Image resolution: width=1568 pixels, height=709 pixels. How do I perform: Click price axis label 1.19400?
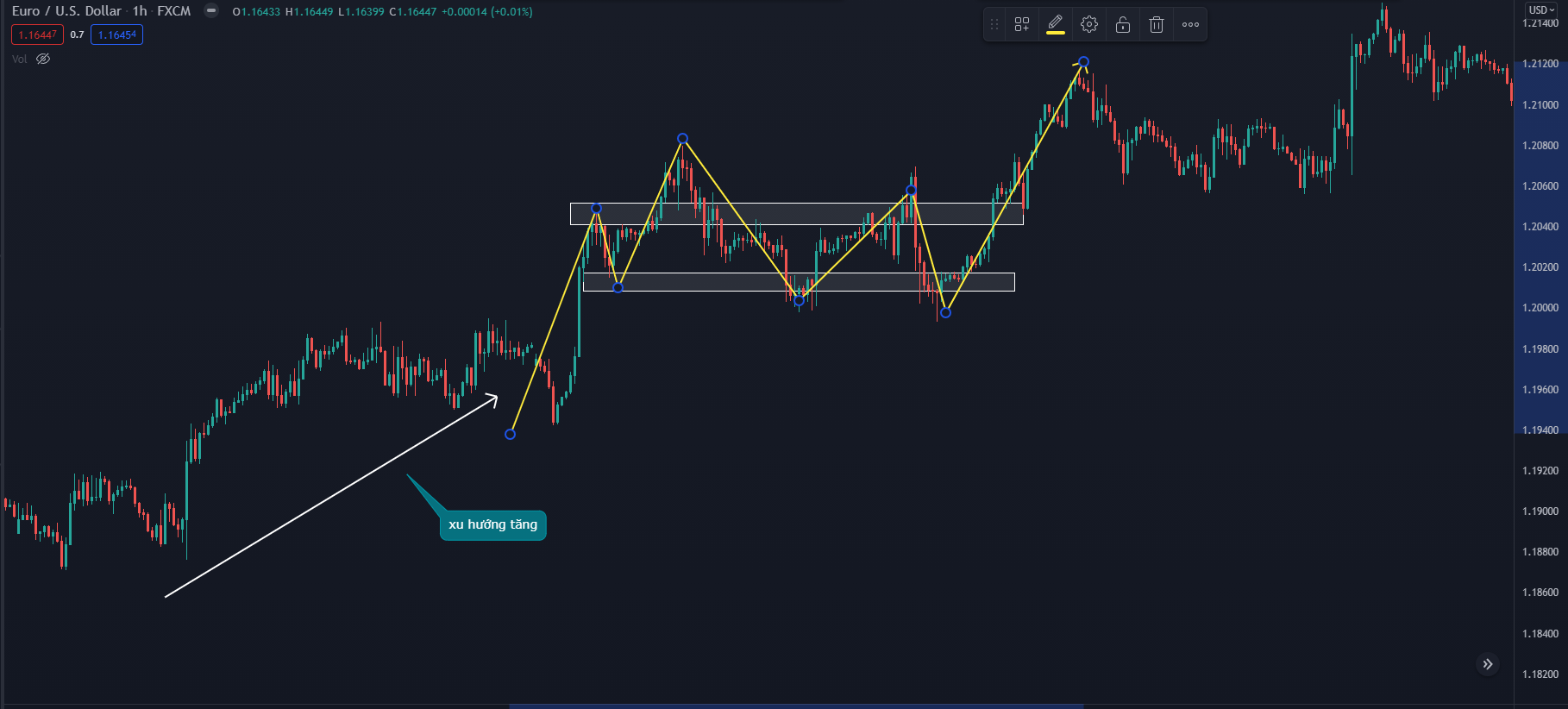tap(1540, 430)
